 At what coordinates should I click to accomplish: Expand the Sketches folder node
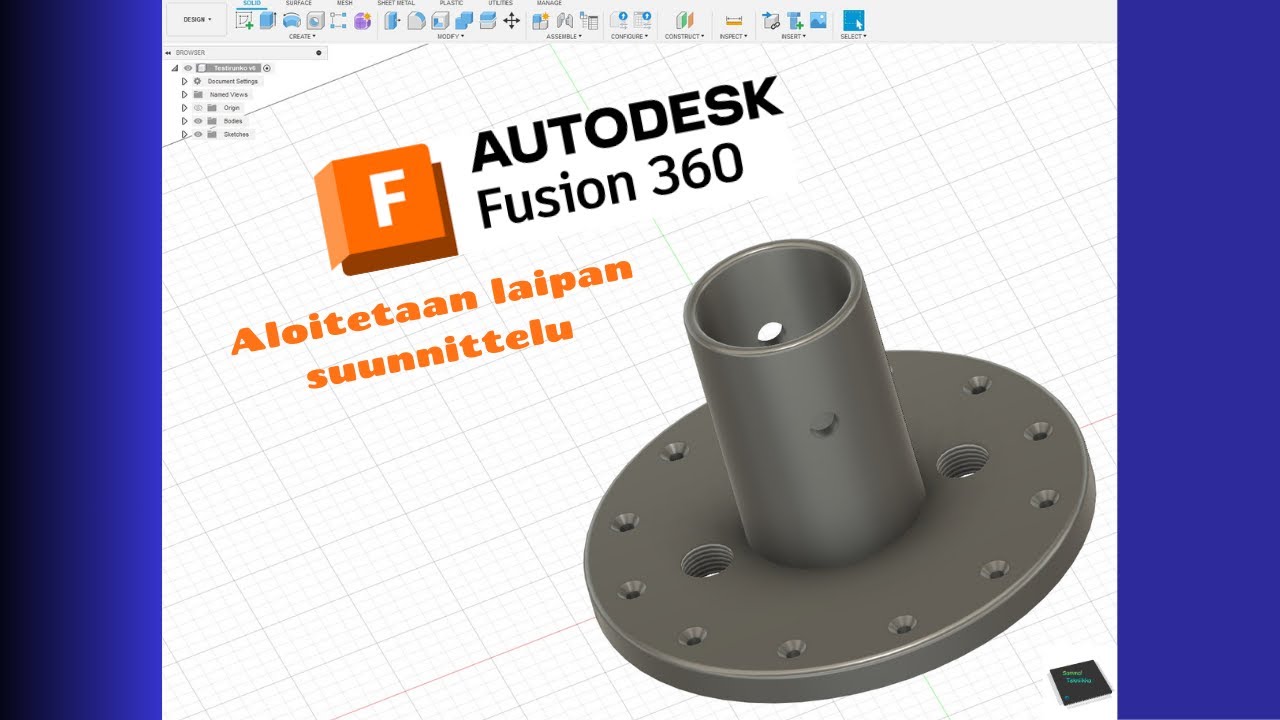click(x=185, y=134)
